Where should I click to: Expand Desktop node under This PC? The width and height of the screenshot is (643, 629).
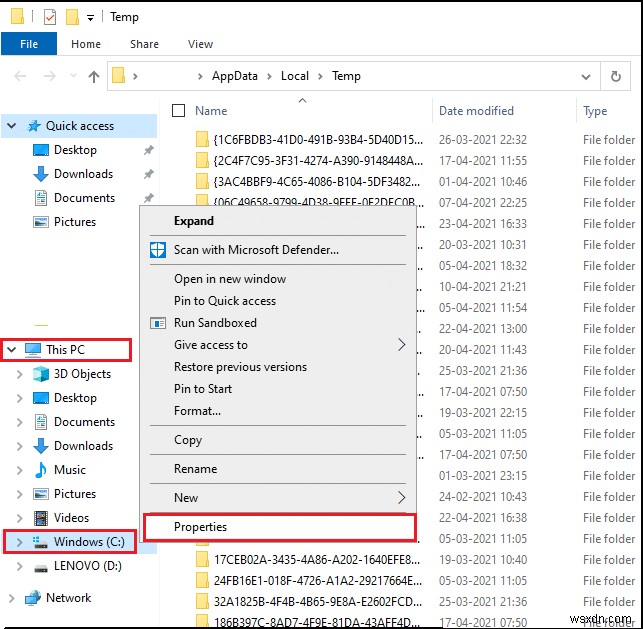click(x=19, y=398)
